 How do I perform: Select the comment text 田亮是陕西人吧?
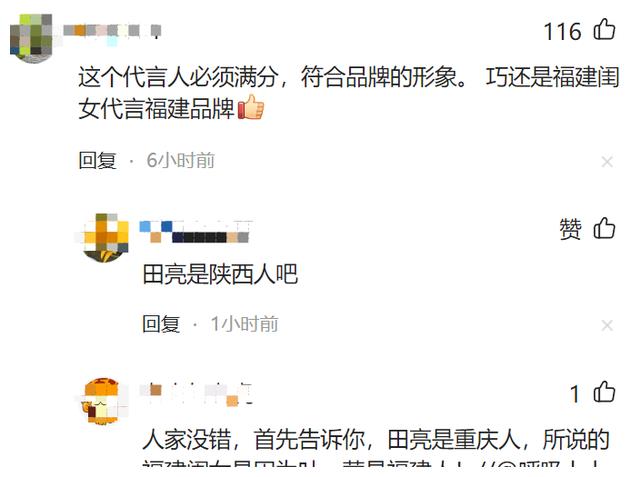(220, 274)
